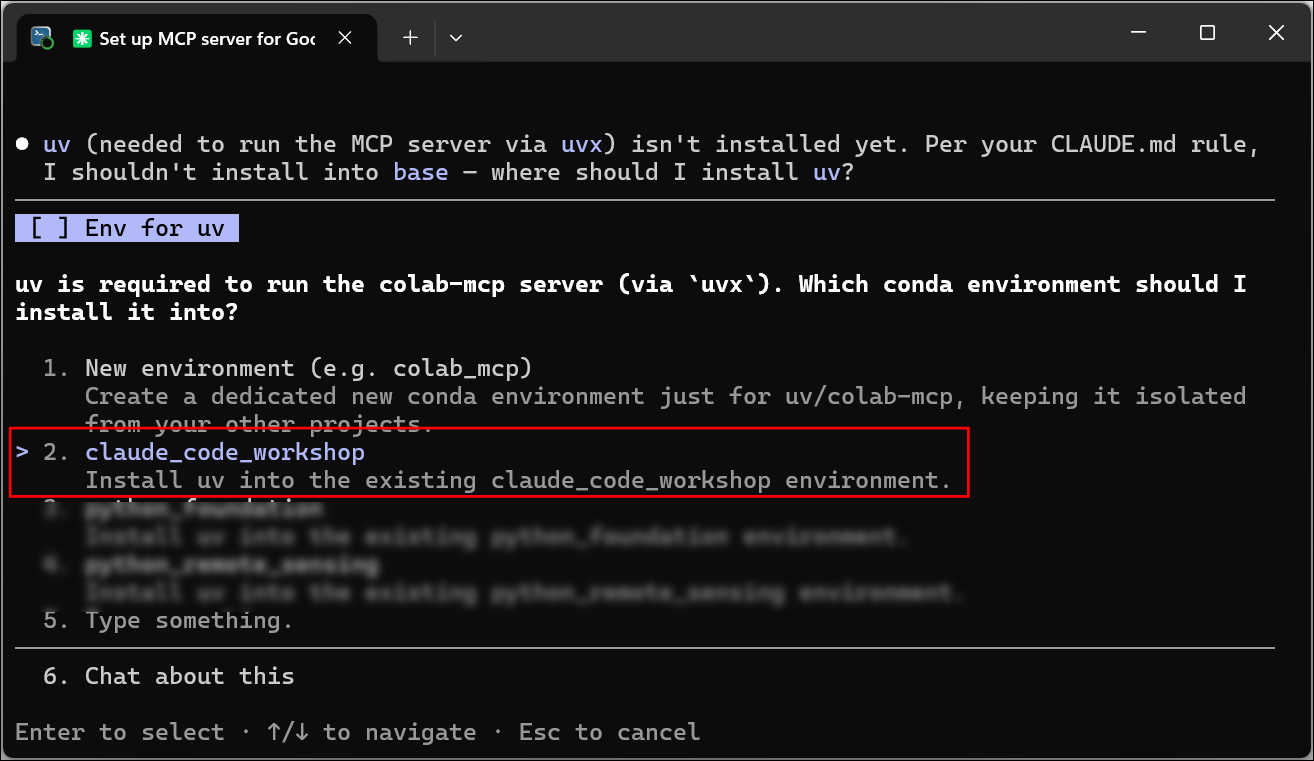1314x761 pixels.
Task: Open a new terminal tab with plus
Action: click(410, 38)
